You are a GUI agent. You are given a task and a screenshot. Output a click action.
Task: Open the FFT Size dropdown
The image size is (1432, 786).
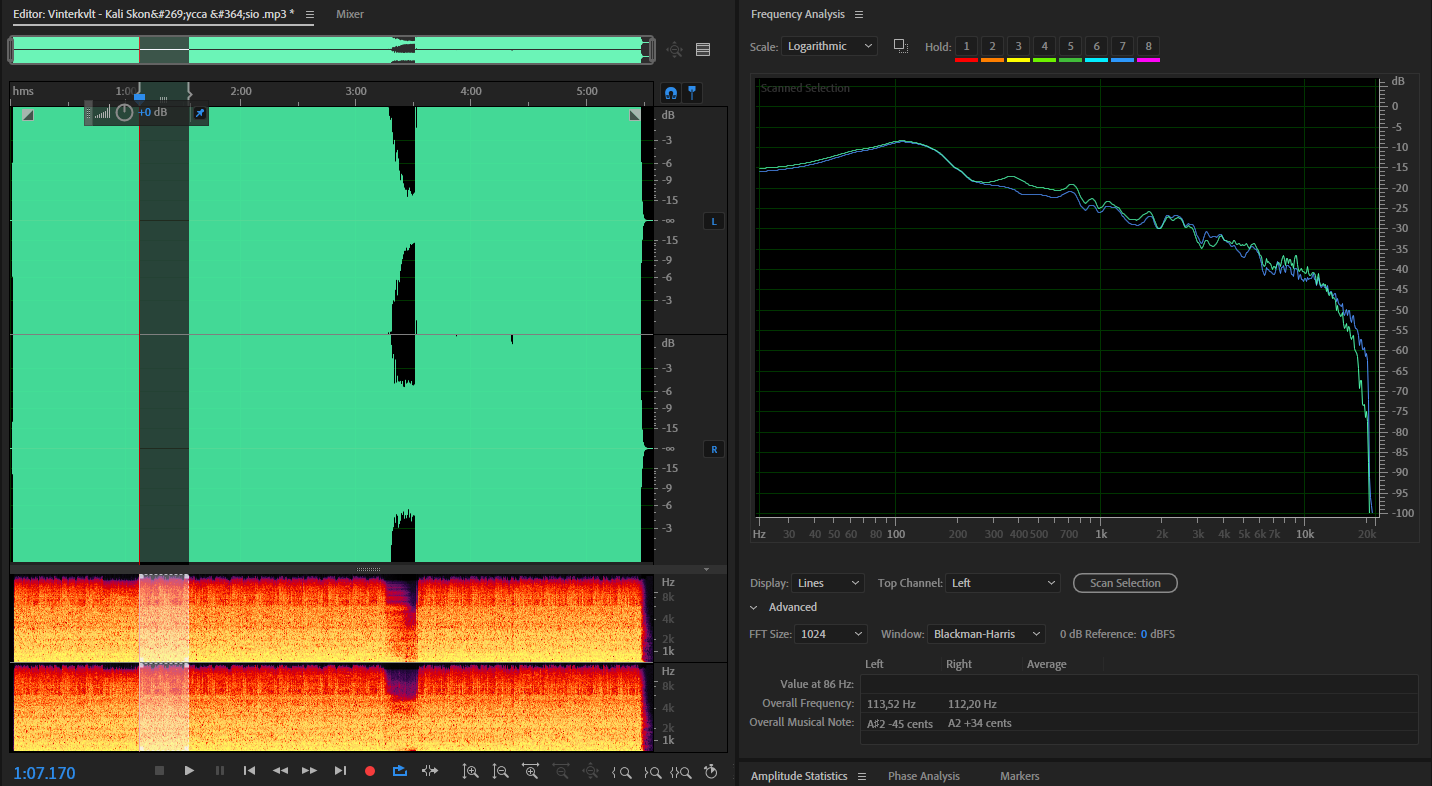coord(832,634)
